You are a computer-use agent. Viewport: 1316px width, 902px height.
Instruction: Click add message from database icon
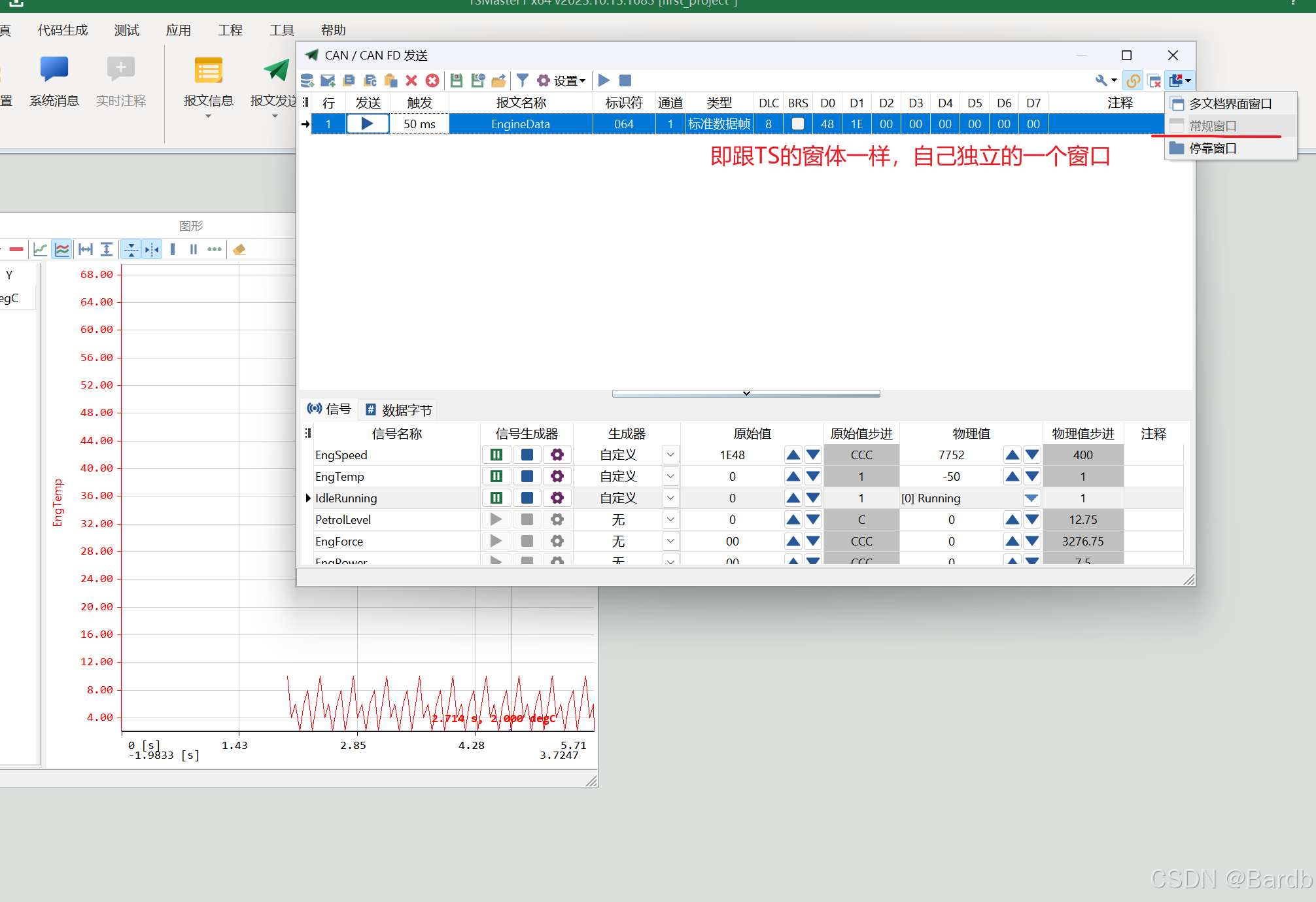pos(307,80)
